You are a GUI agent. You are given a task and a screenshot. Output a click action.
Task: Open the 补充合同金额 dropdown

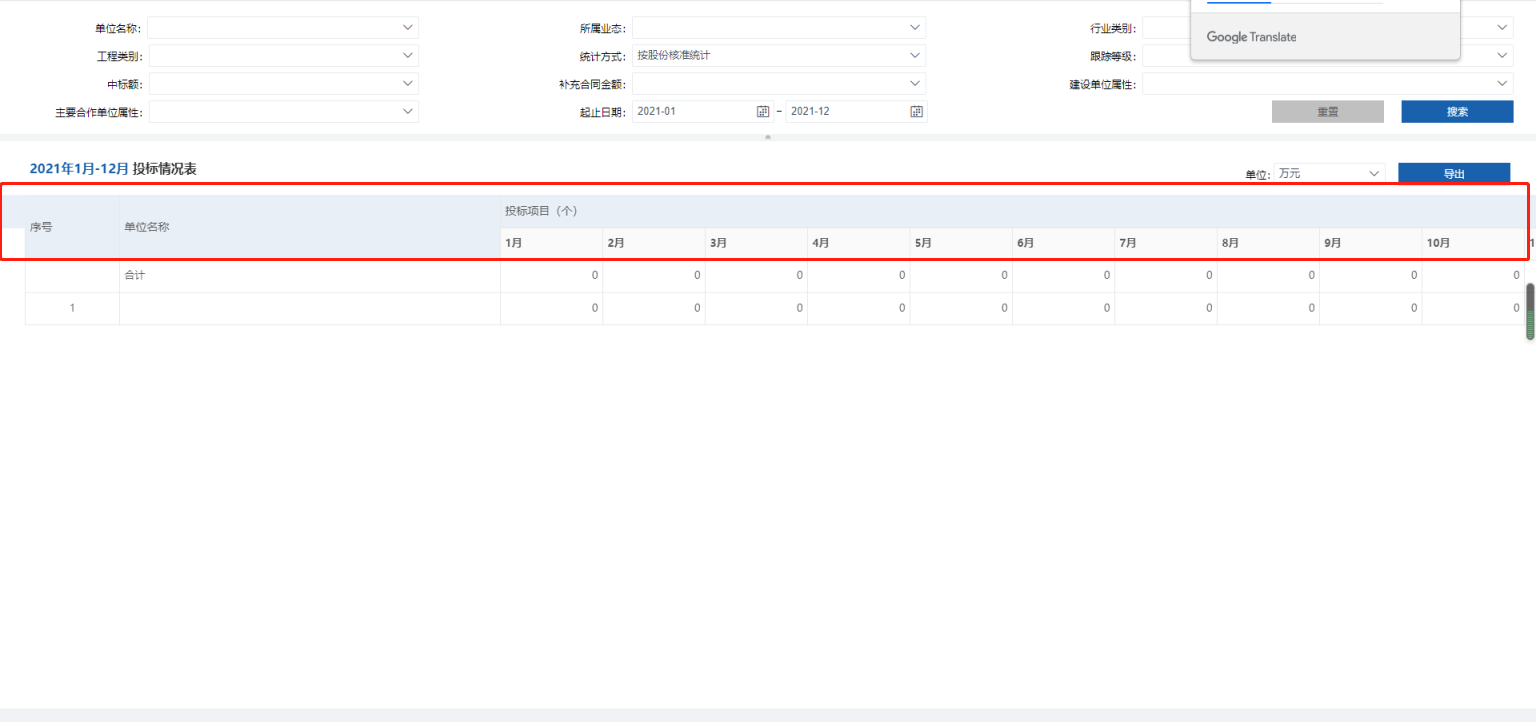(779, 84)
